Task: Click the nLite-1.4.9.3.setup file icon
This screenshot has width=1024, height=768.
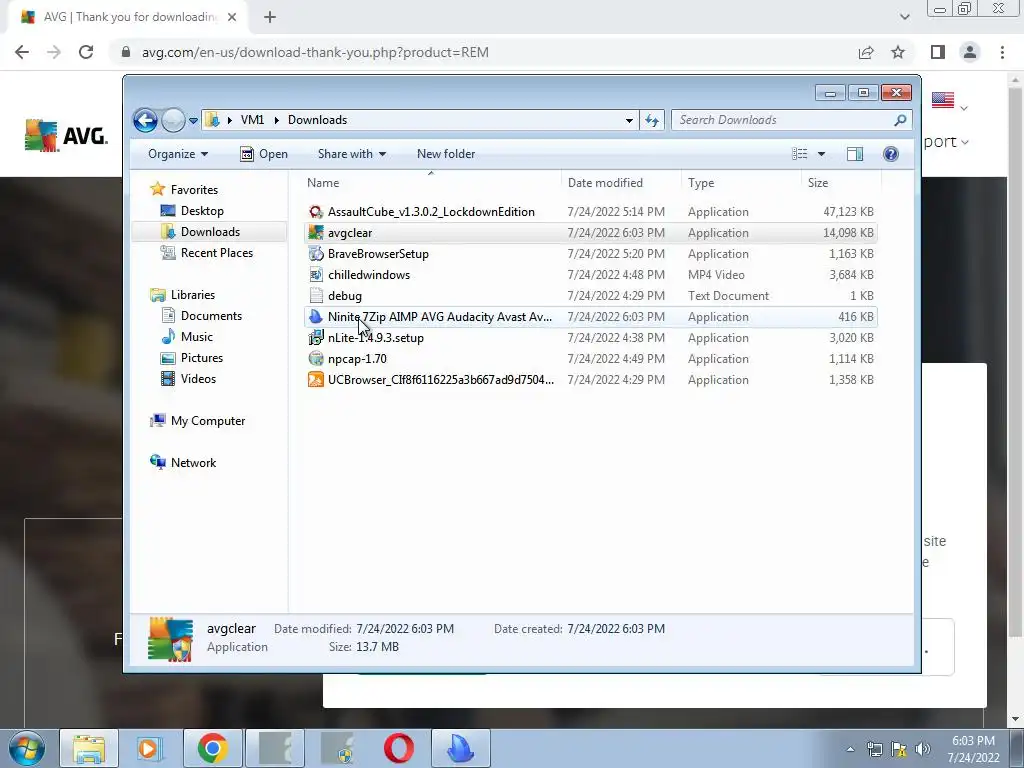Action: coord(316,338)
